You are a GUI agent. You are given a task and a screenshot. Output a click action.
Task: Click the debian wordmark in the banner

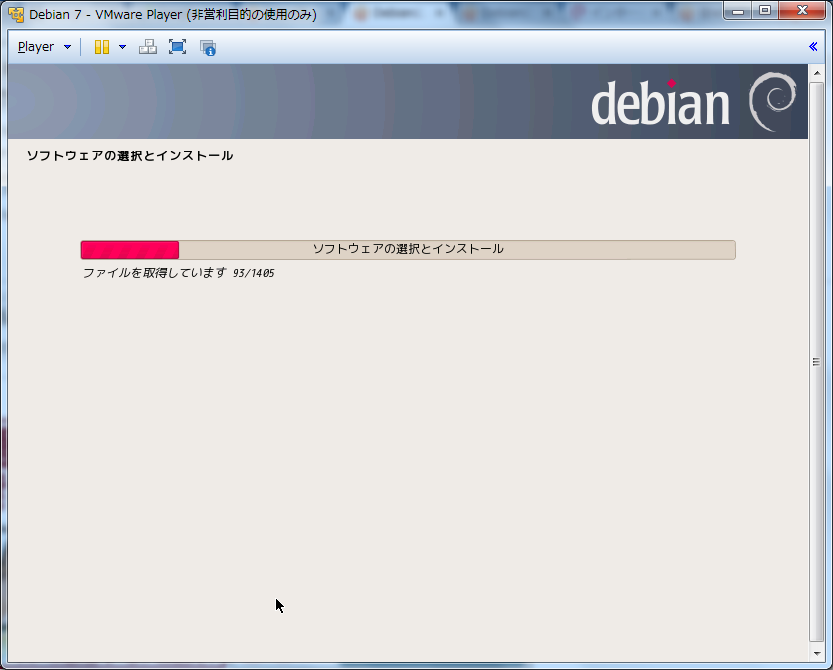click(660, 104)
